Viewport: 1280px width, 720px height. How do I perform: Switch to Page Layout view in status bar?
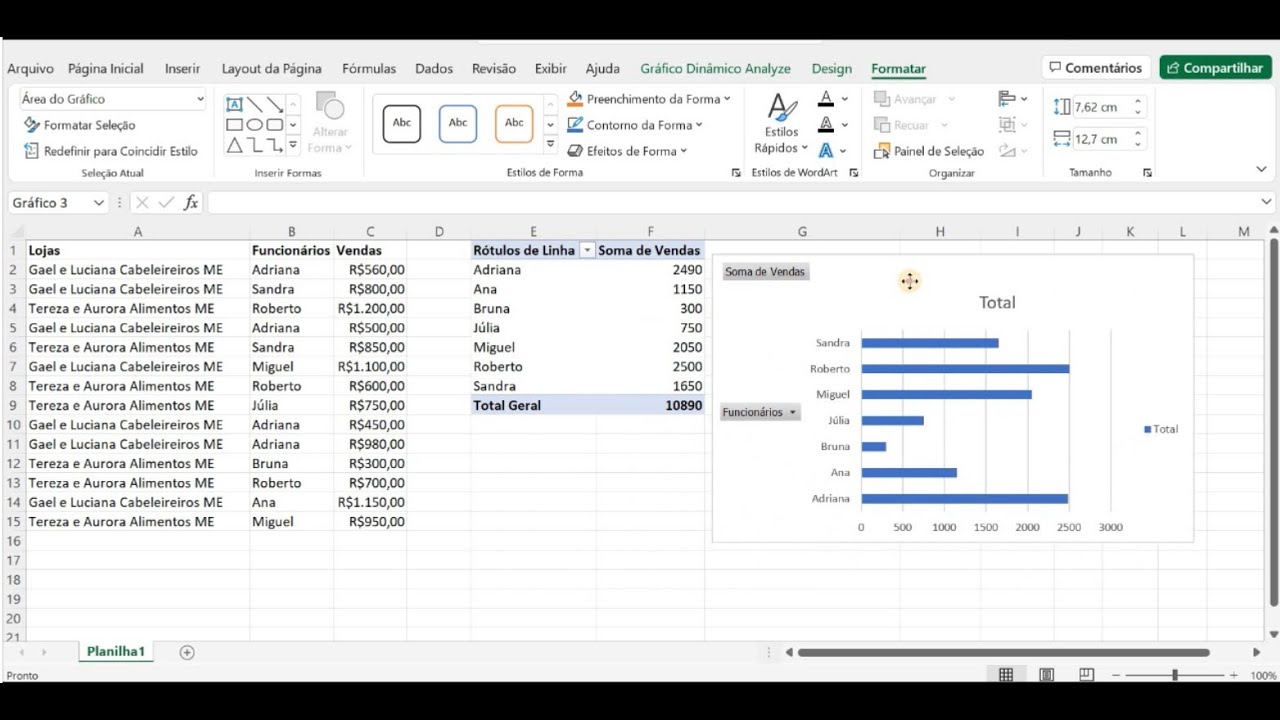tap(1046, 675)
